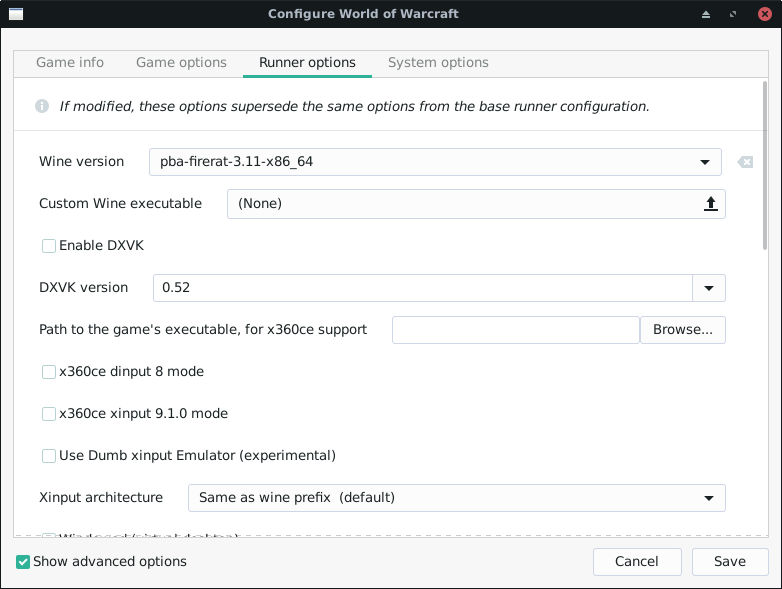782x589 pixels.
Task: Toggle x360ce xinput 9.1.0 mode
Action: click(49, 414)
